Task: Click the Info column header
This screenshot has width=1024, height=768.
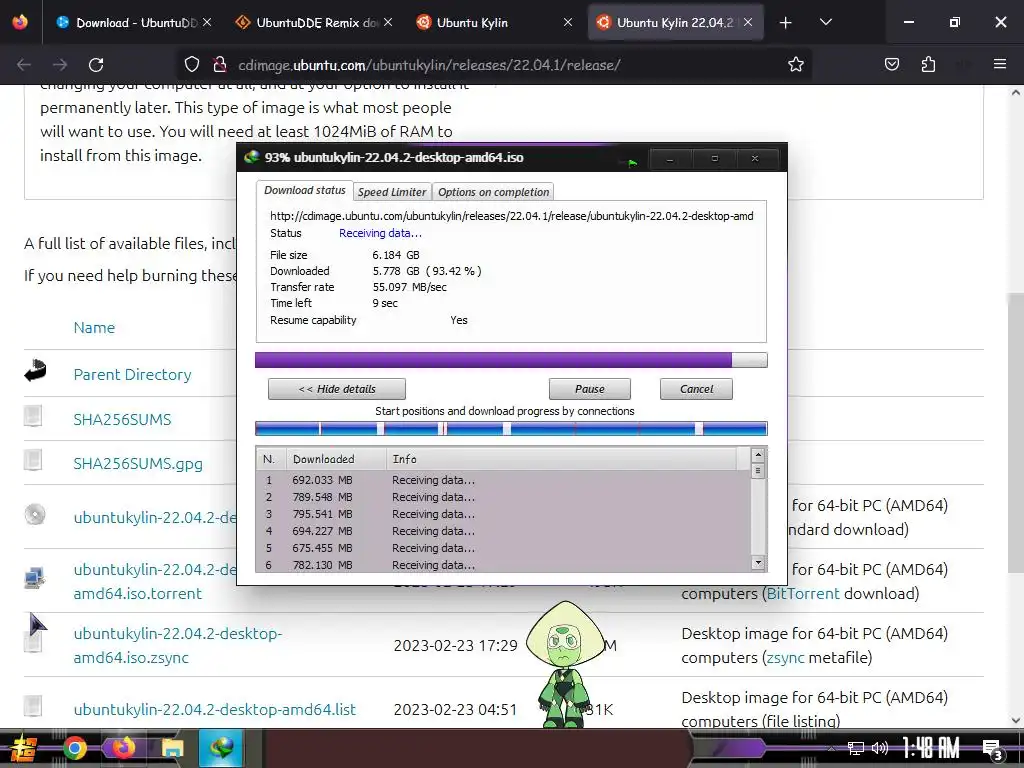Action: pos(562,459)
